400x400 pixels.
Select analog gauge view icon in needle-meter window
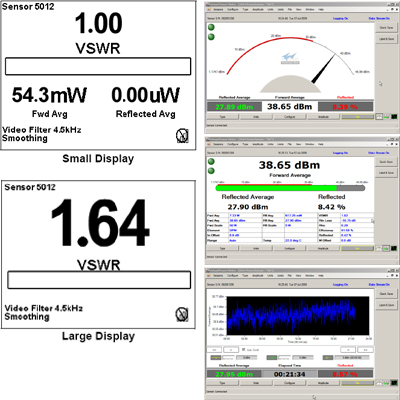tap(379, 117)
